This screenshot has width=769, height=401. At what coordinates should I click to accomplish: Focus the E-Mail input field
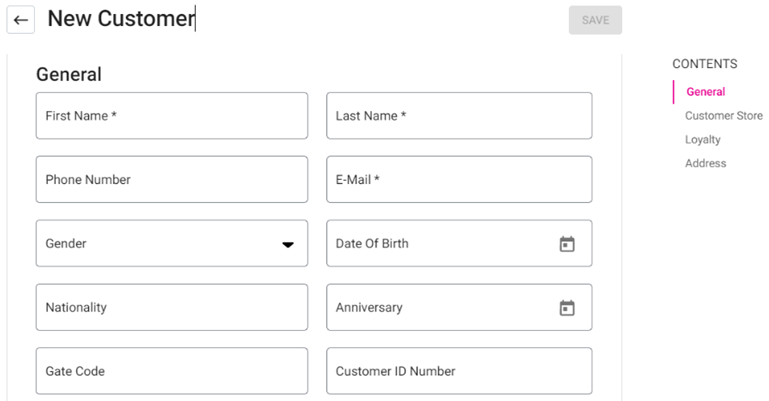(x=459, y=180)
